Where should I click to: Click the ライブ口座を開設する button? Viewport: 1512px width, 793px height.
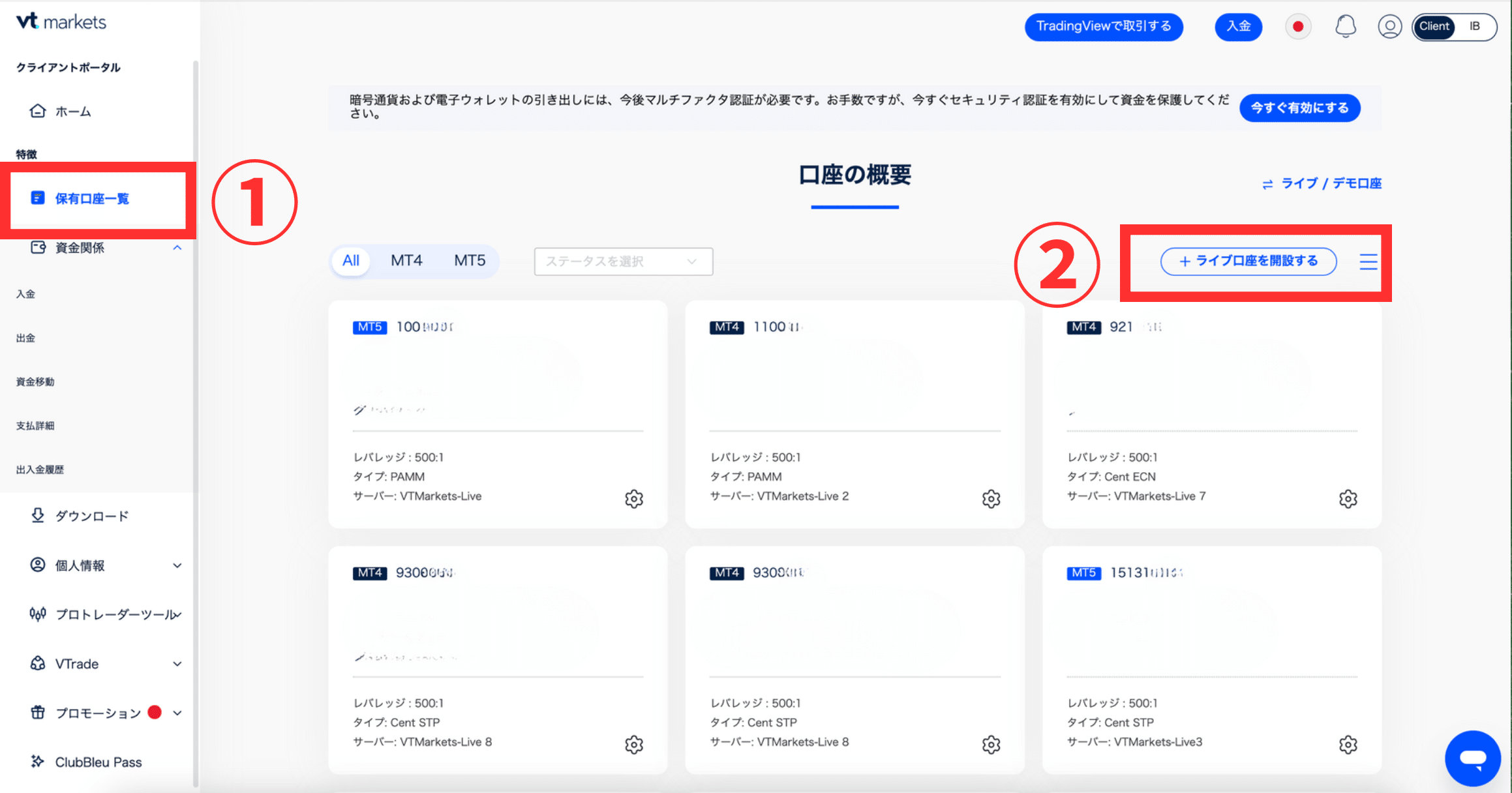tap(1248, 262)
